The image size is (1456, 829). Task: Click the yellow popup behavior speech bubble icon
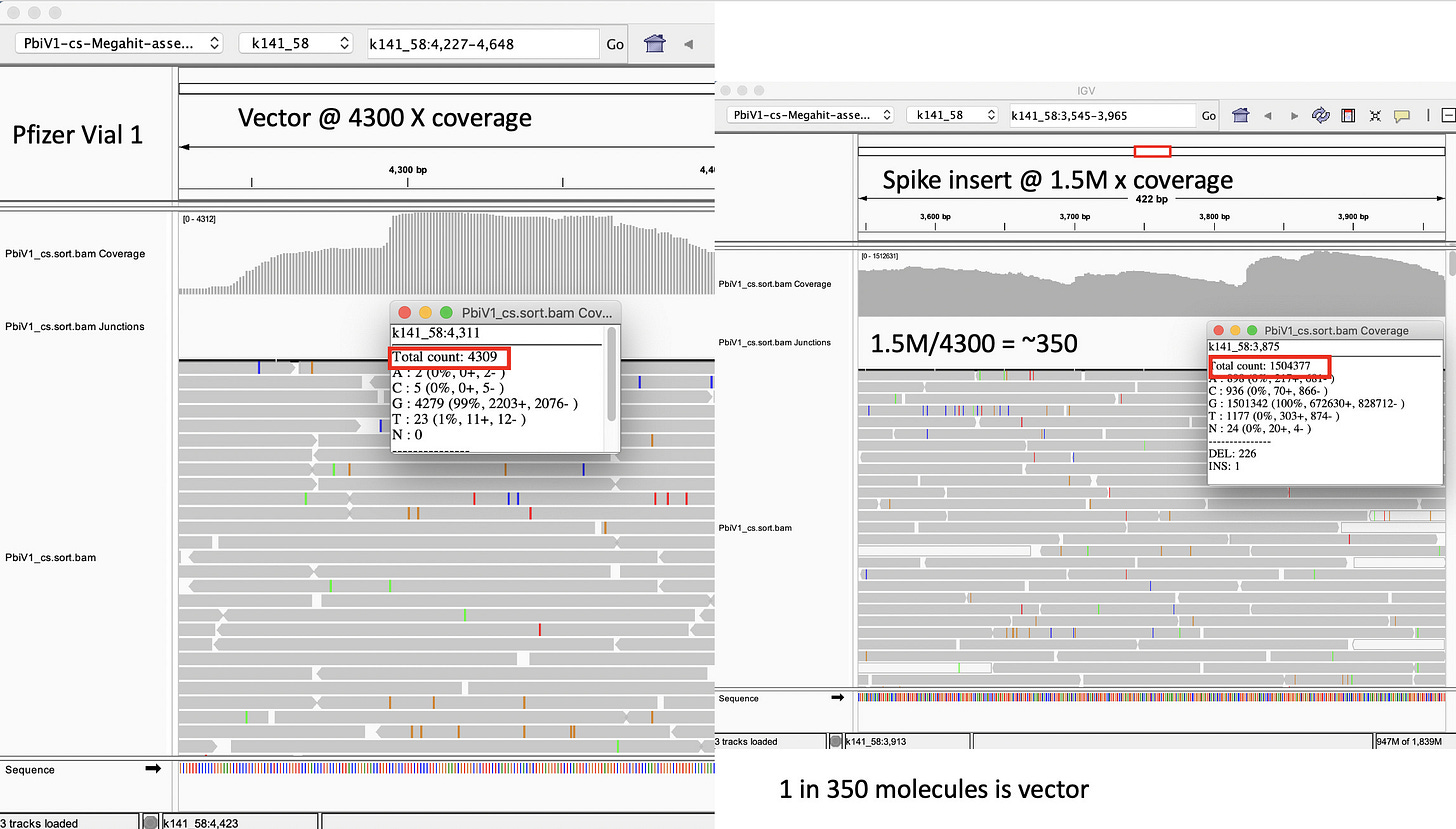click(x=1402, y=115)
